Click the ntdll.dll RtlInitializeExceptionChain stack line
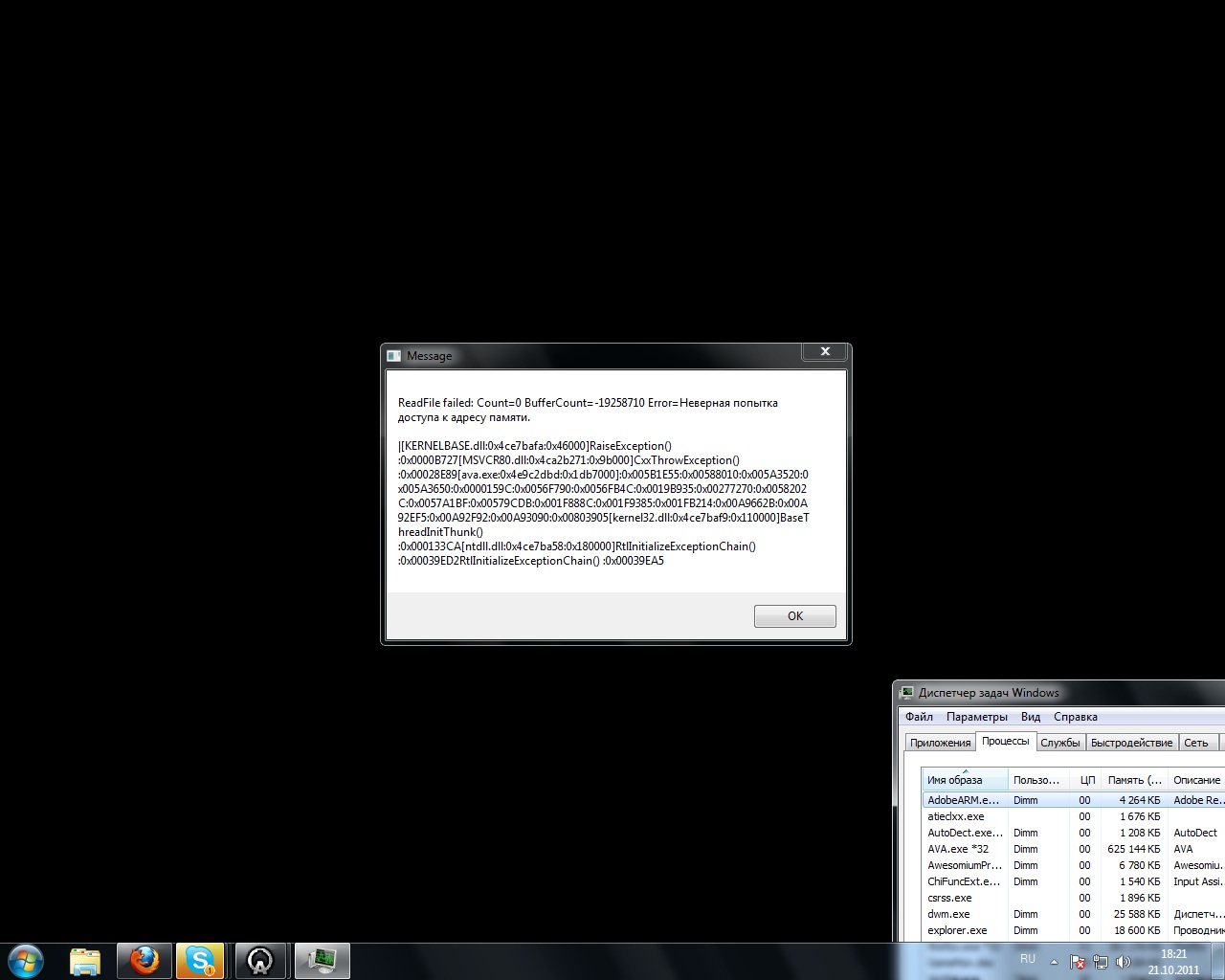Screen dimensions: 1225x980 point(577,546)
